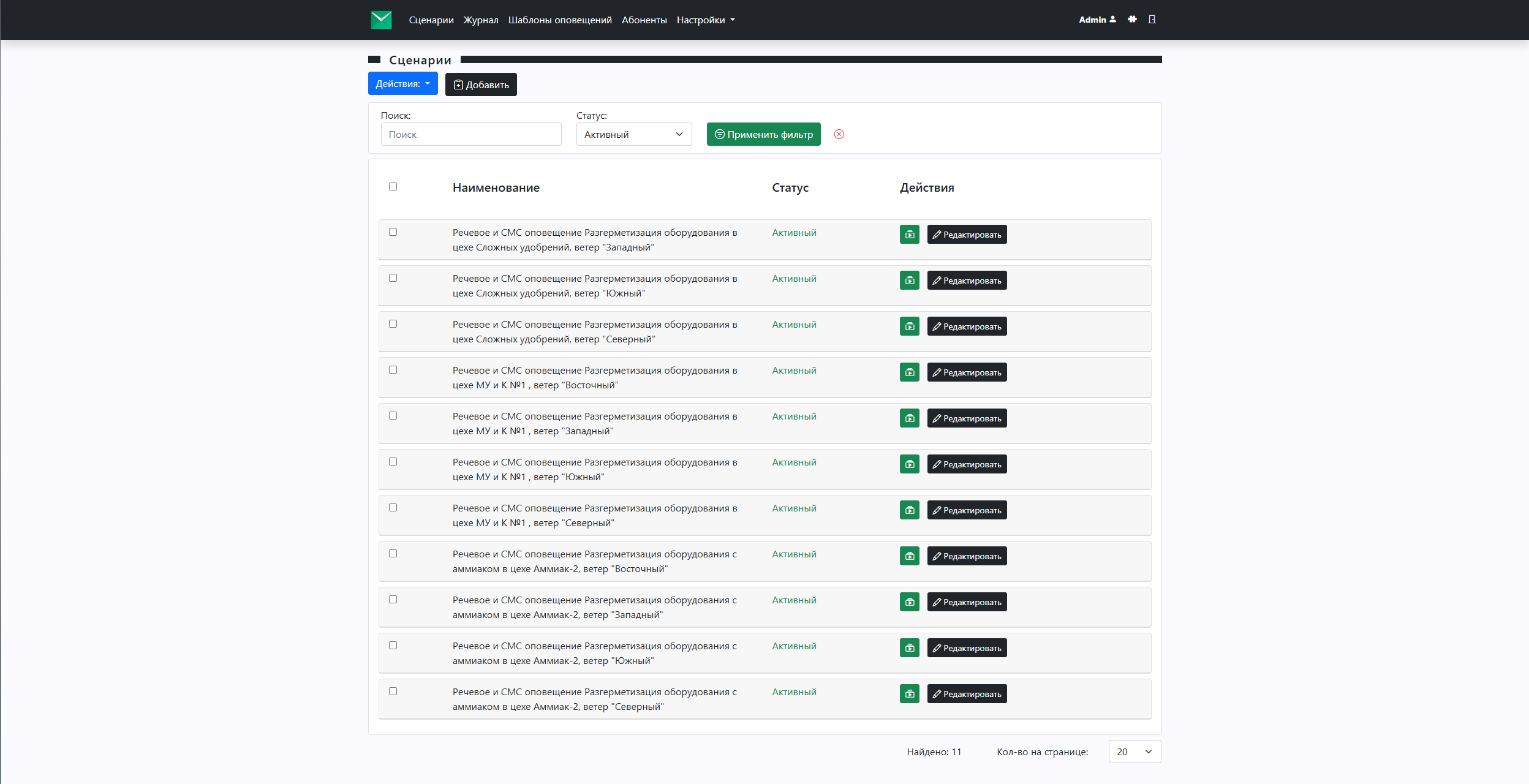The image size is (1529, 784).
Task: Go to Сценарии in the navbar
Action: [x=431, y=20]
